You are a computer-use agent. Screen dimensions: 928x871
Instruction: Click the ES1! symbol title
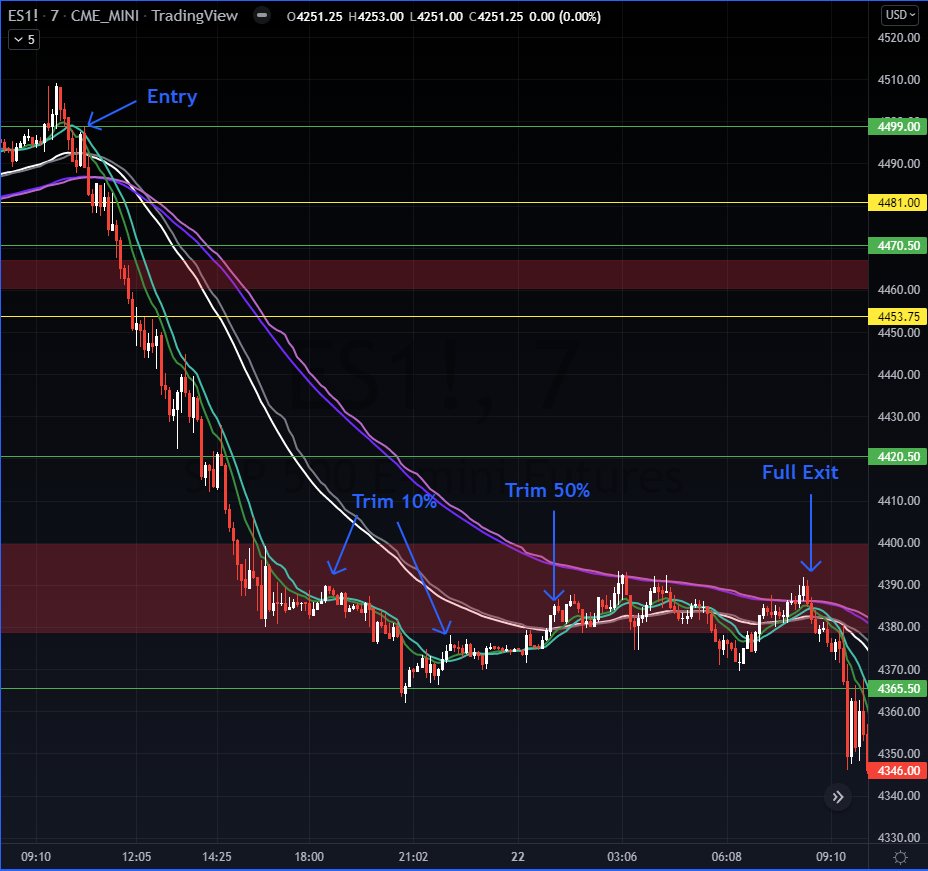coord(22,15)
